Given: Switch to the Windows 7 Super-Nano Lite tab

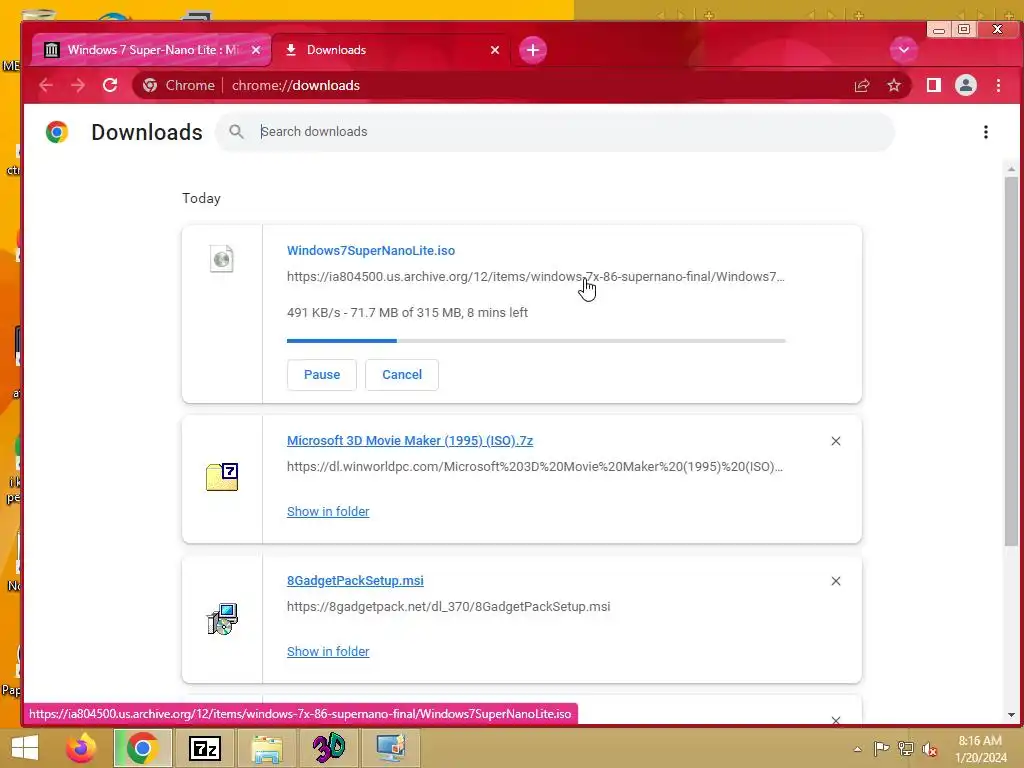Looking at the screenshot, I should click(151, 50).
